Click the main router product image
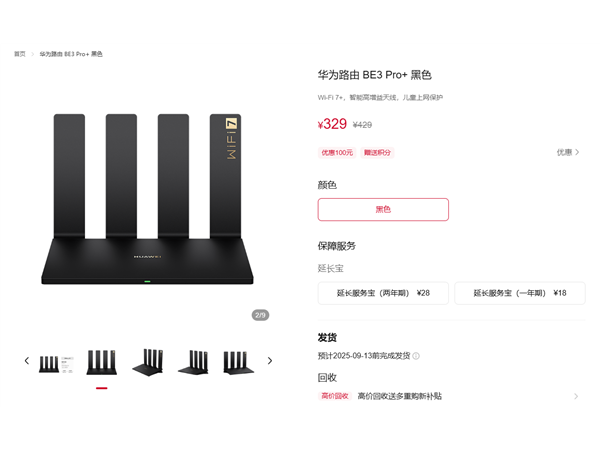 tap(147, 199)
